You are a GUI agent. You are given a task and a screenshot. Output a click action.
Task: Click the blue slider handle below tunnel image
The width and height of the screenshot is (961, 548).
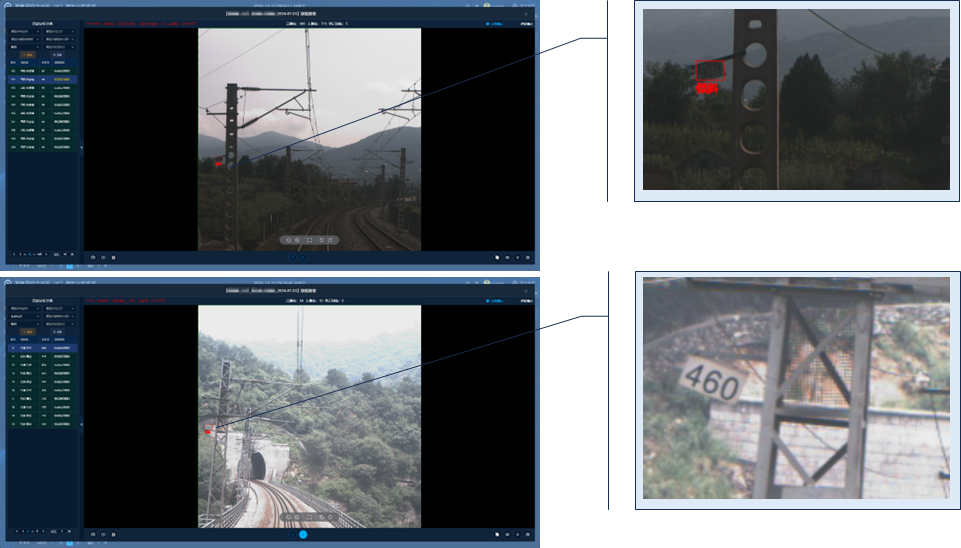click(303, 535)
